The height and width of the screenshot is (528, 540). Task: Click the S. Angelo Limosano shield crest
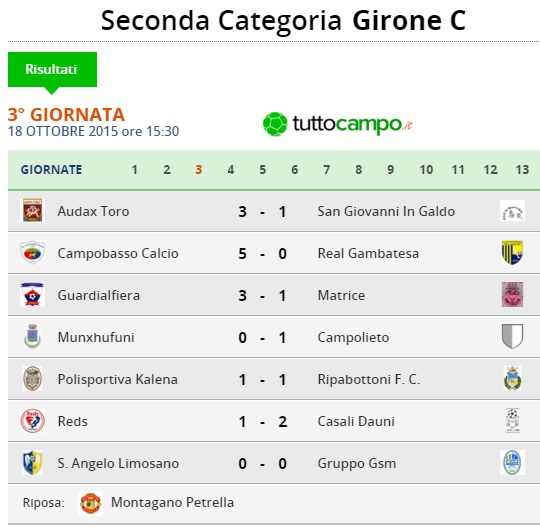point(32,463)
